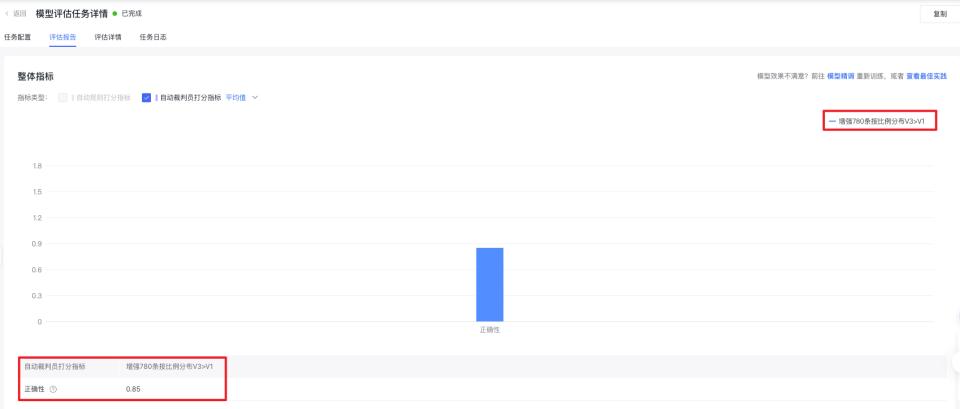Go to the 任务日志 tab
960x409 pixels.
pyautogui.click(x=153, y=37)
